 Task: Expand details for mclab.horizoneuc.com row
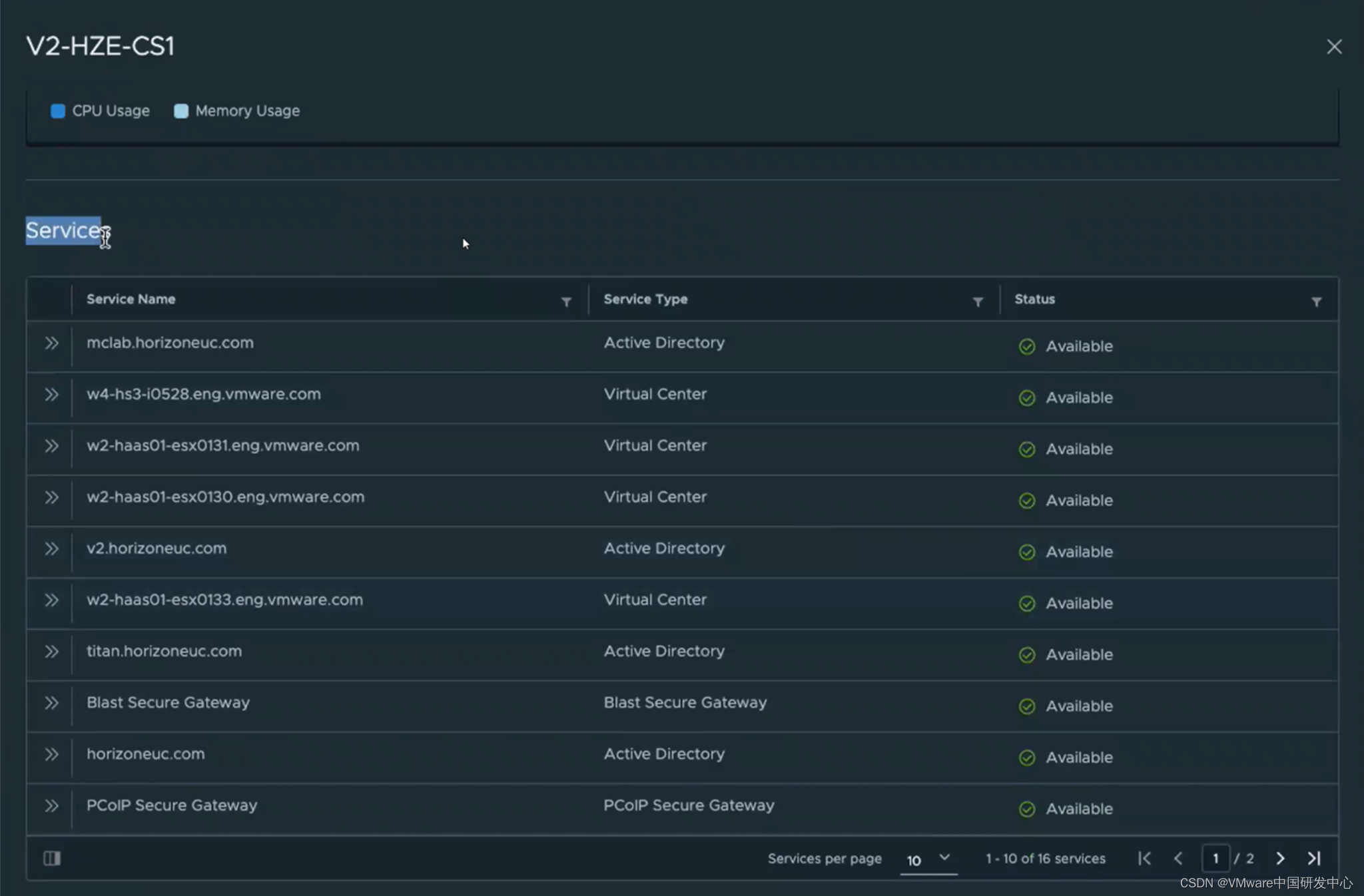coord(51,343)
